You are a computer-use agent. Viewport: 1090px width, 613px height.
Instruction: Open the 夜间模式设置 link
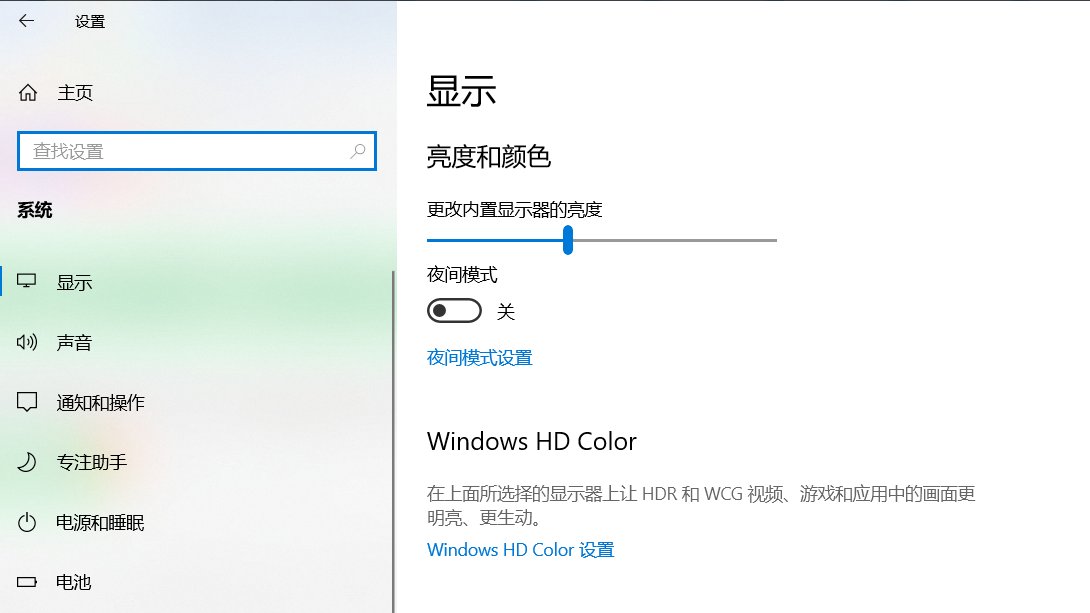pos(480,358)
